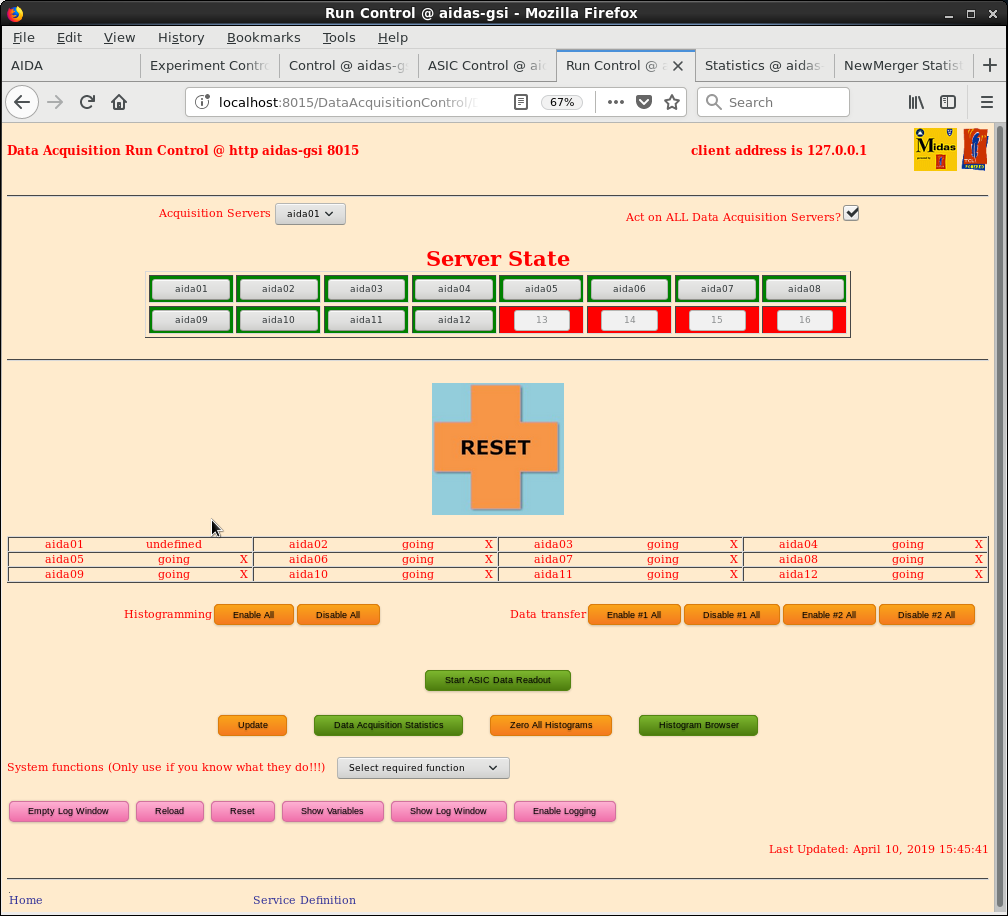Open the Library icon in toolbar
The width and height of the screenshot is (1008, 916).
[x=916, y=102]
